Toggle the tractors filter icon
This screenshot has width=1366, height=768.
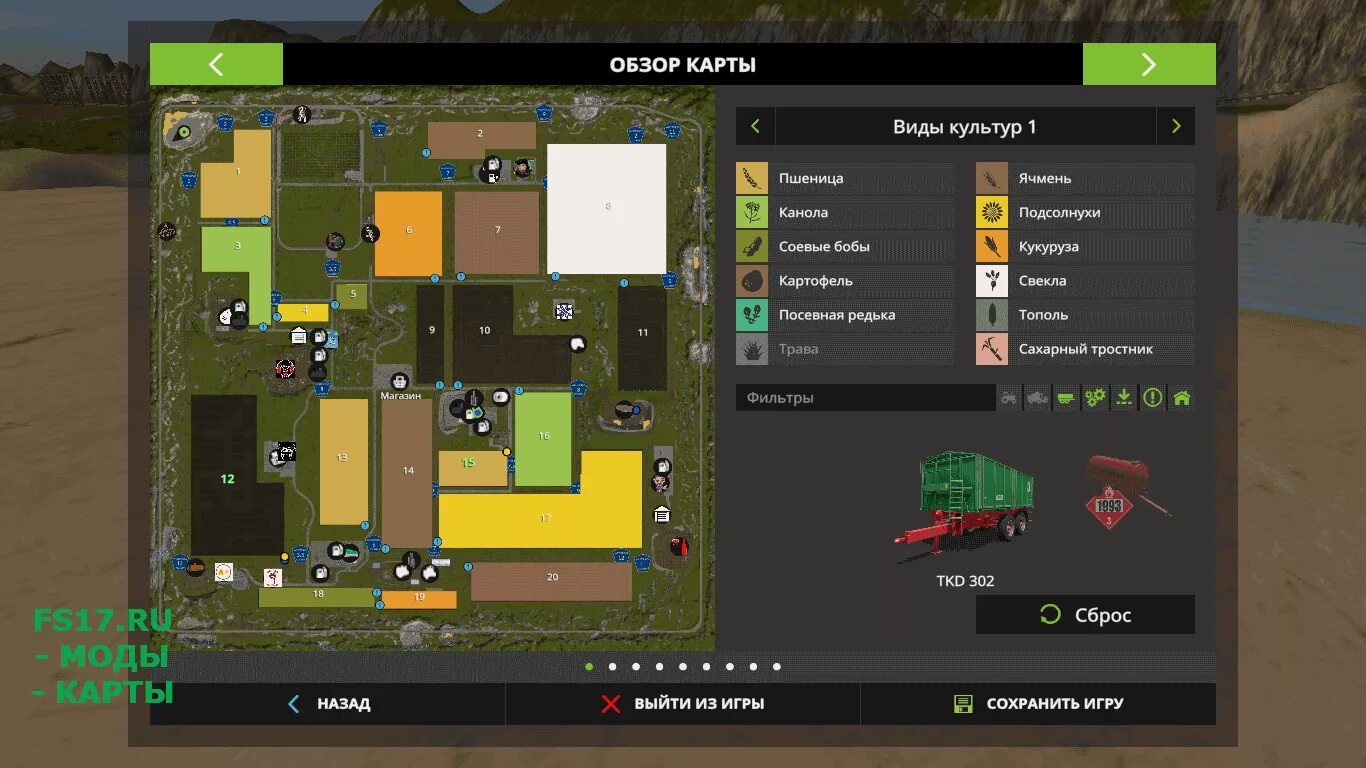1010,398
